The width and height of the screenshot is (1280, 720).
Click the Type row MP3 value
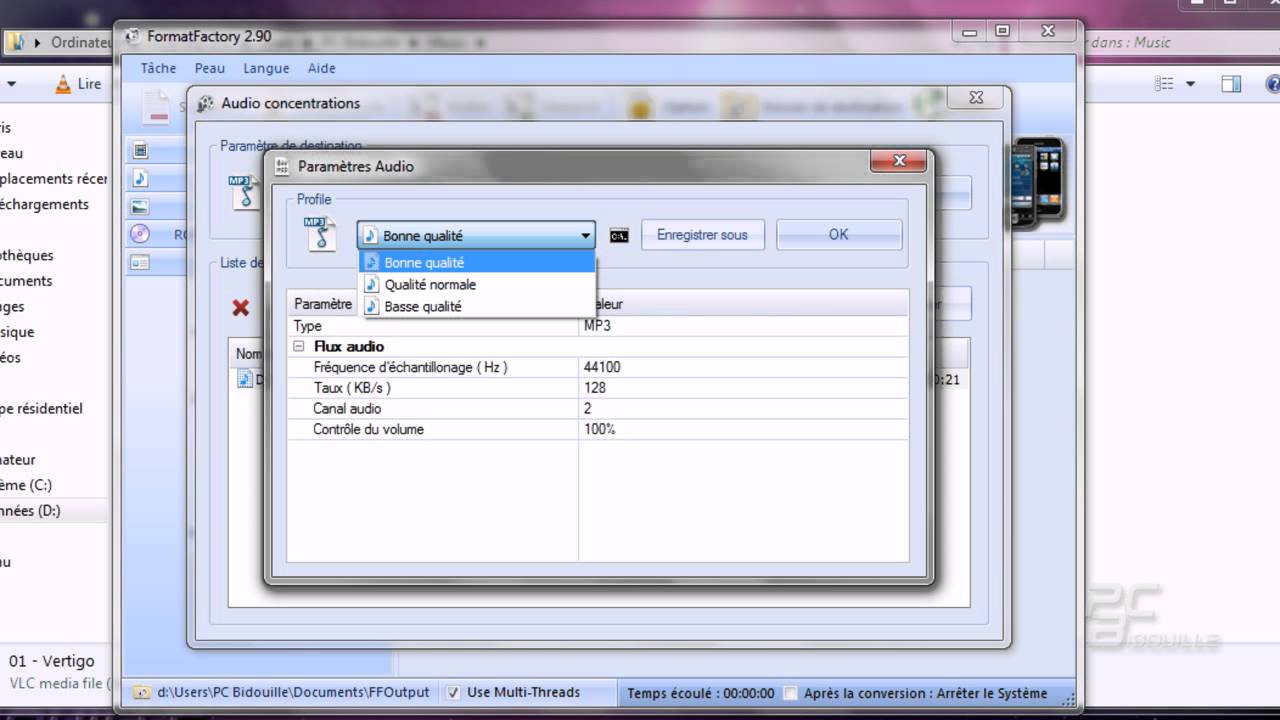[743, 326]
